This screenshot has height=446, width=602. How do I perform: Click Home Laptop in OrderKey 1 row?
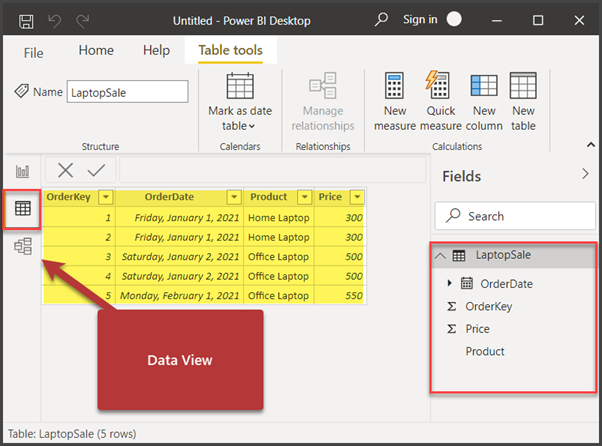pos(279,218)
